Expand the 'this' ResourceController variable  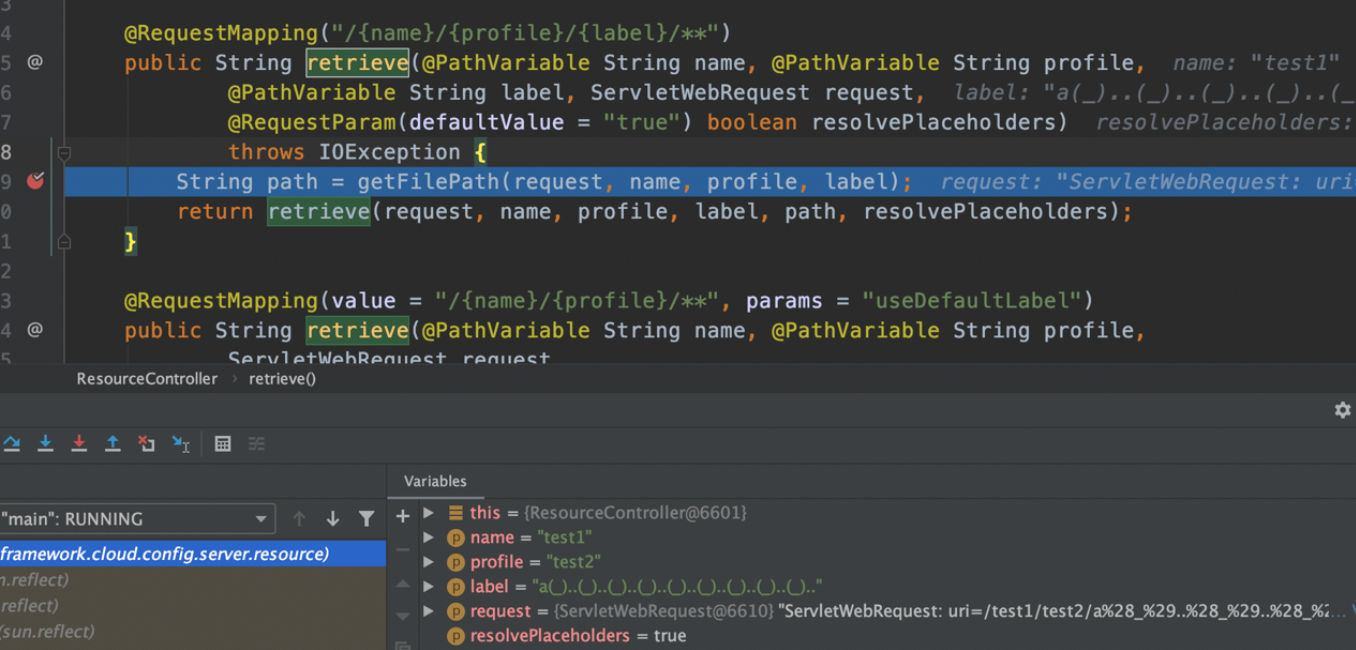tap(429, 513)
